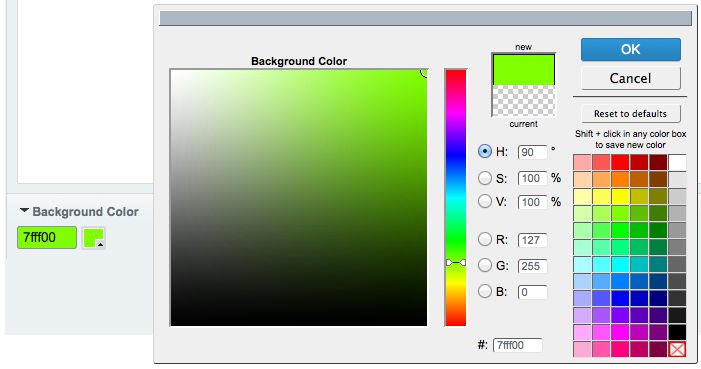Click the color picker dialog title bar

pos(426,18)
